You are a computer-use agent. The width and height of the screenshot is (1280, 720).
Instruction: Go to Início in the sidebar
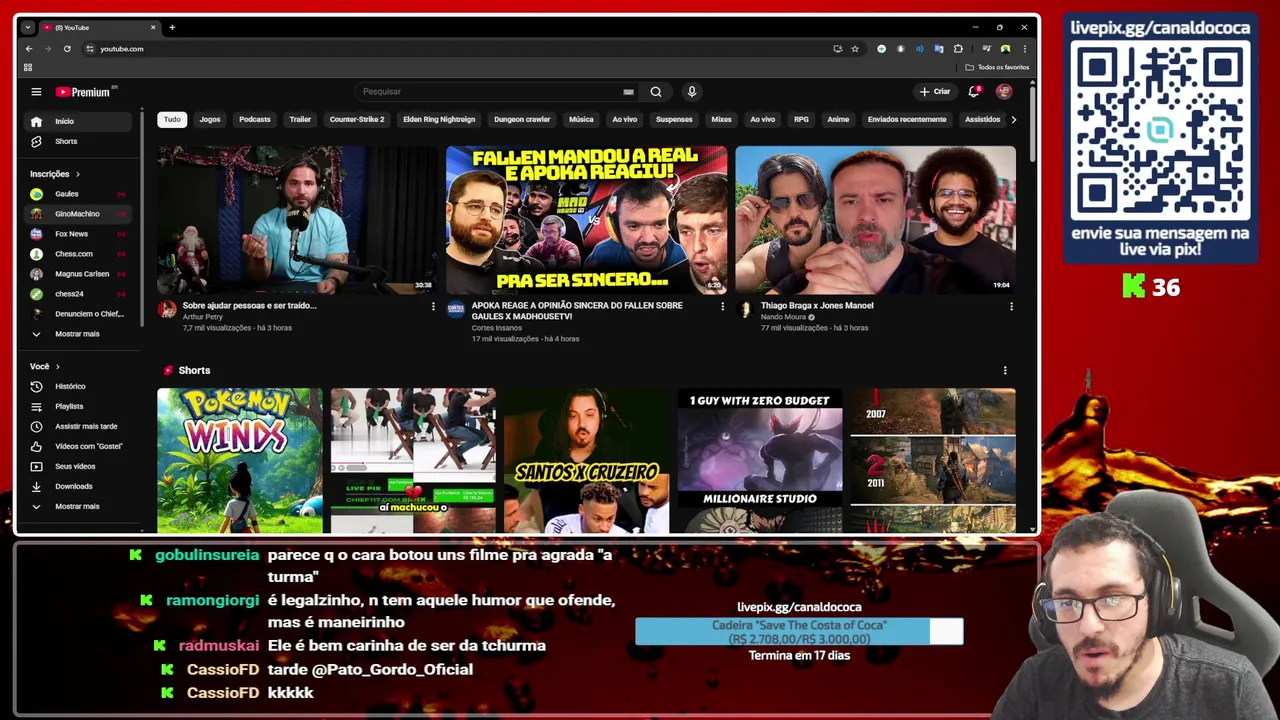pyautogui.click(x=78, y=121)
